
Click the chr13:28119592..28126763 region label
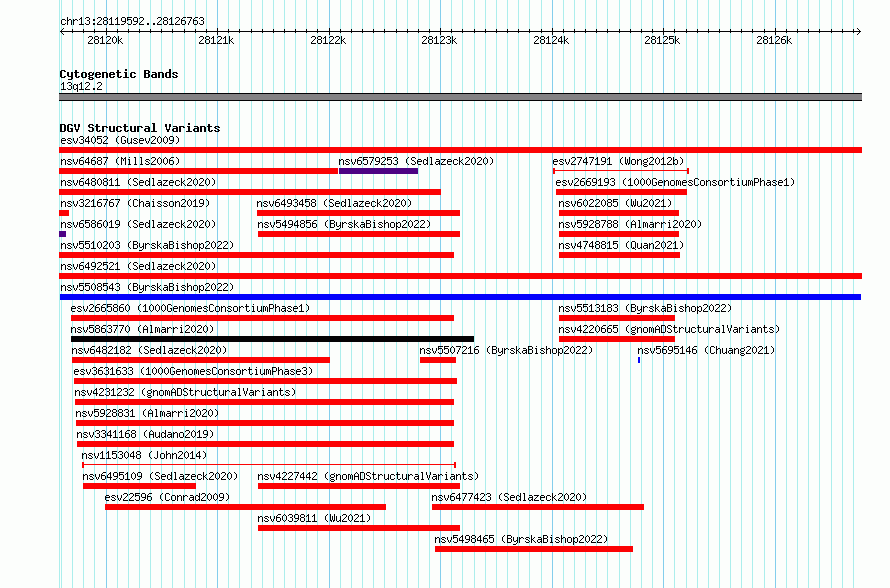132,21
